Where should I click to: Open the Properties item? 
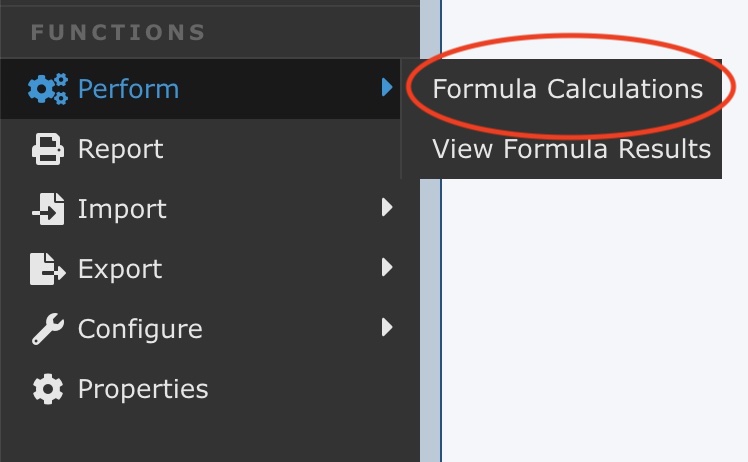(x=143, y=388)
